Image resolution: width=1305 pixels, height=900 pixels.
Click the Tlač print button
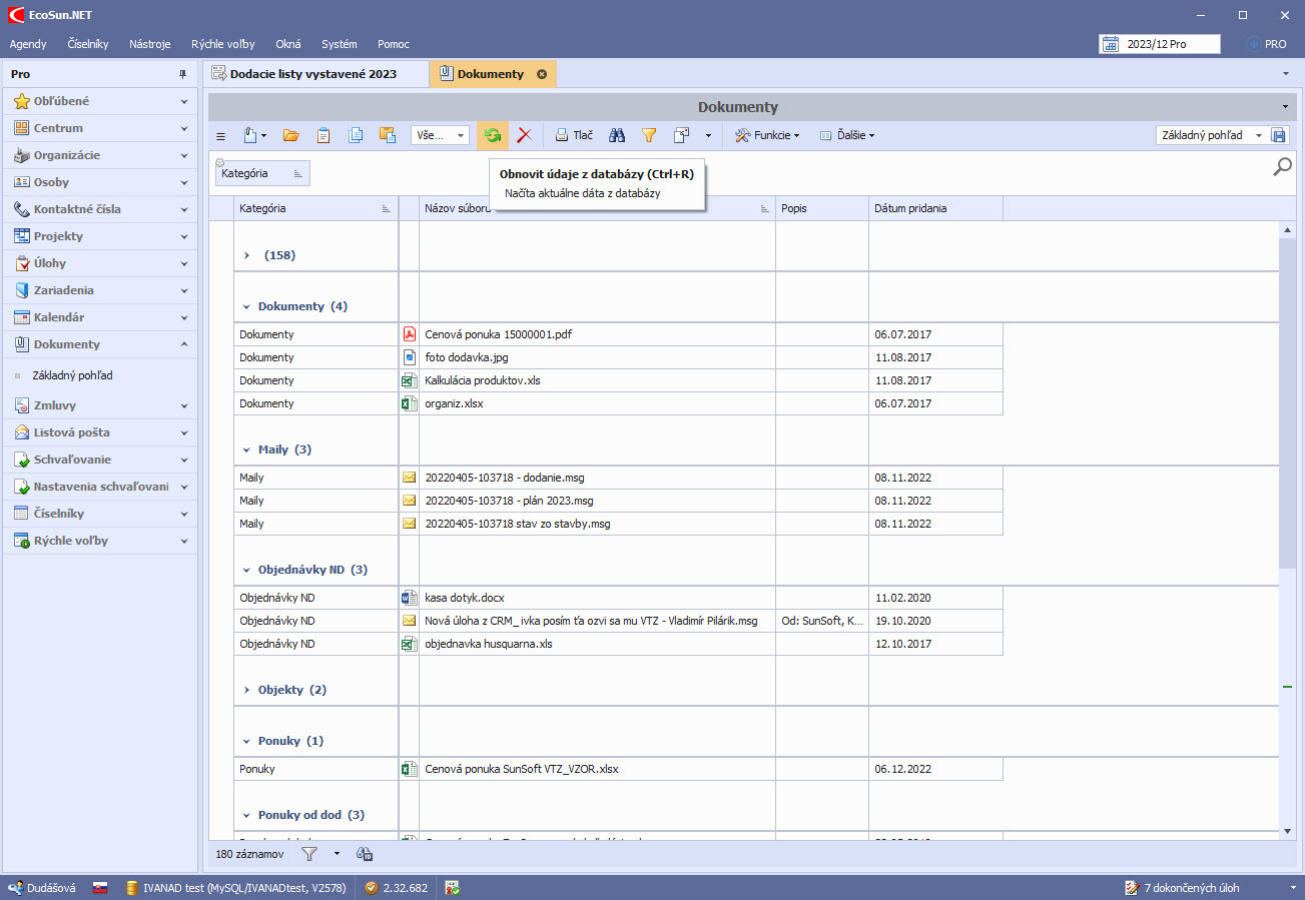[x=574, y=135]
